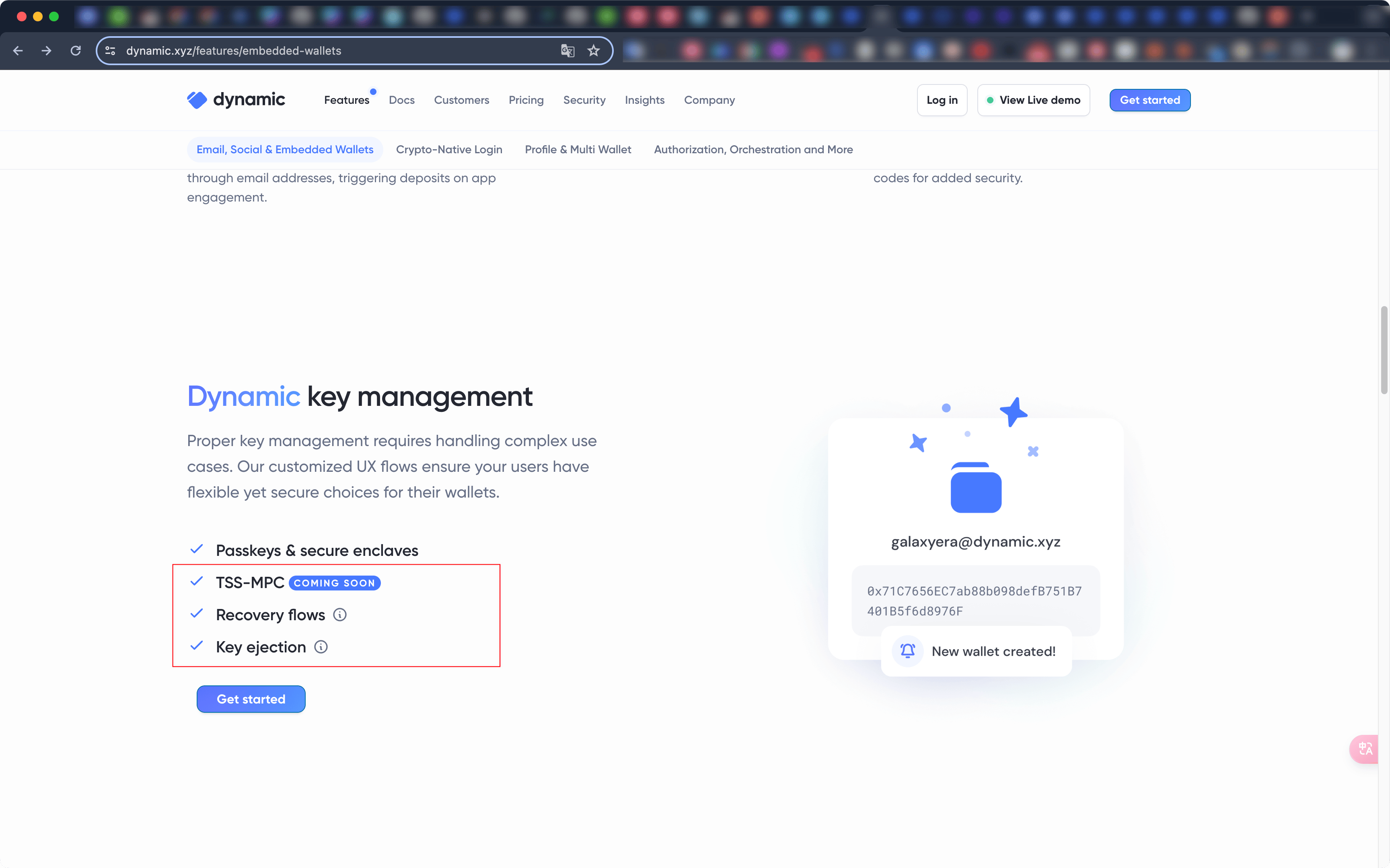The height and width of the screenshot is (868, 1390).
Task: Click the translate page icon in address bar
Action: point(568,51)
